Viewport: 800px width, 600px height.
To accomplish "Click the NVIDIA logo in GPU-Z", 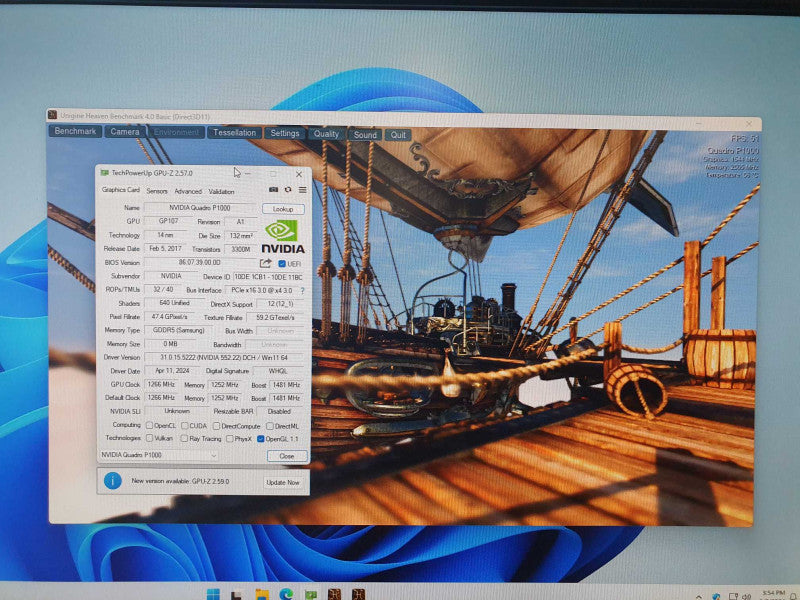I will (283, 236).
